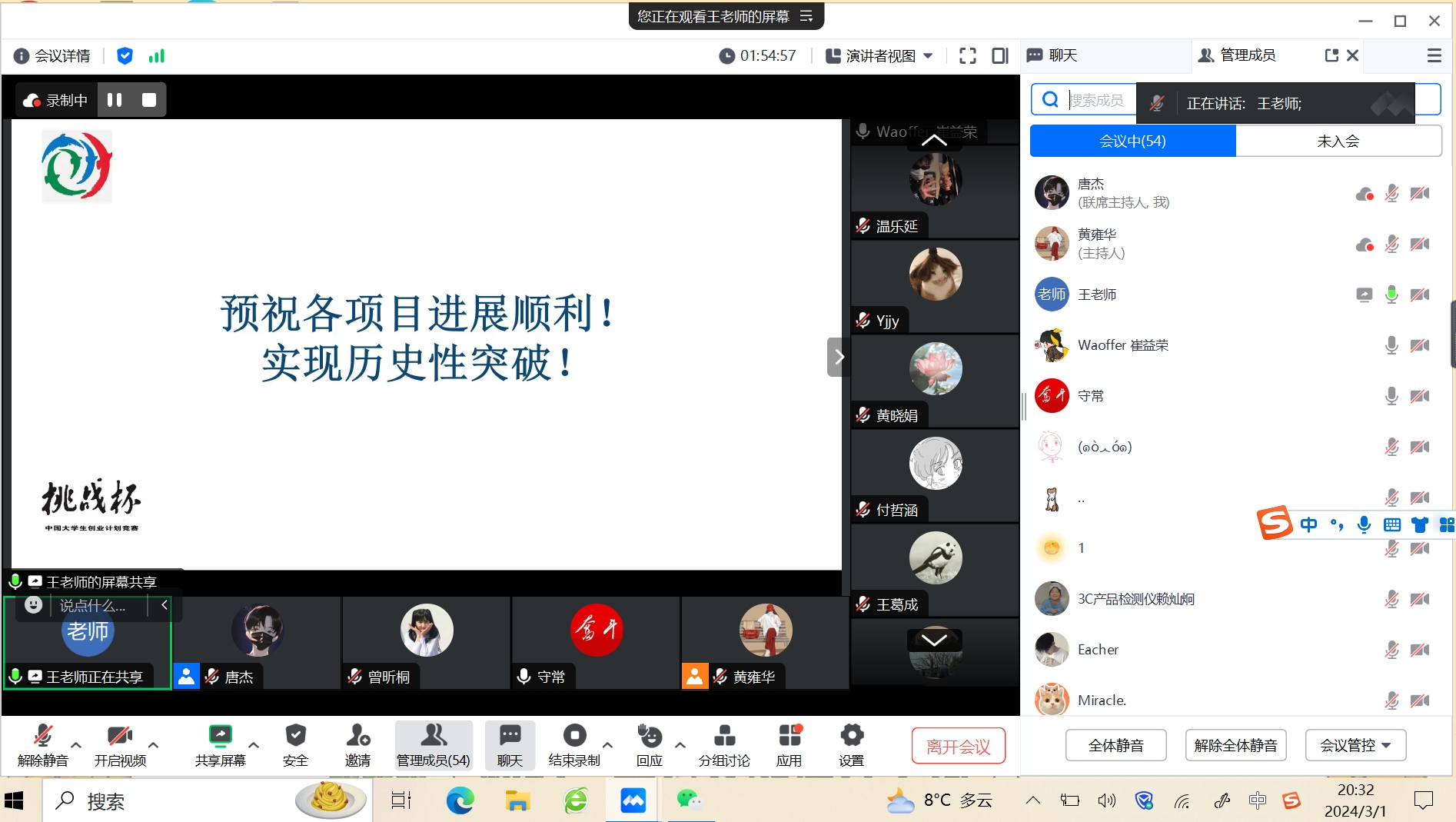Screen dimensions: 1456x822
Task: Open the Security (安全) shield icon
Action: click(295, 737)
